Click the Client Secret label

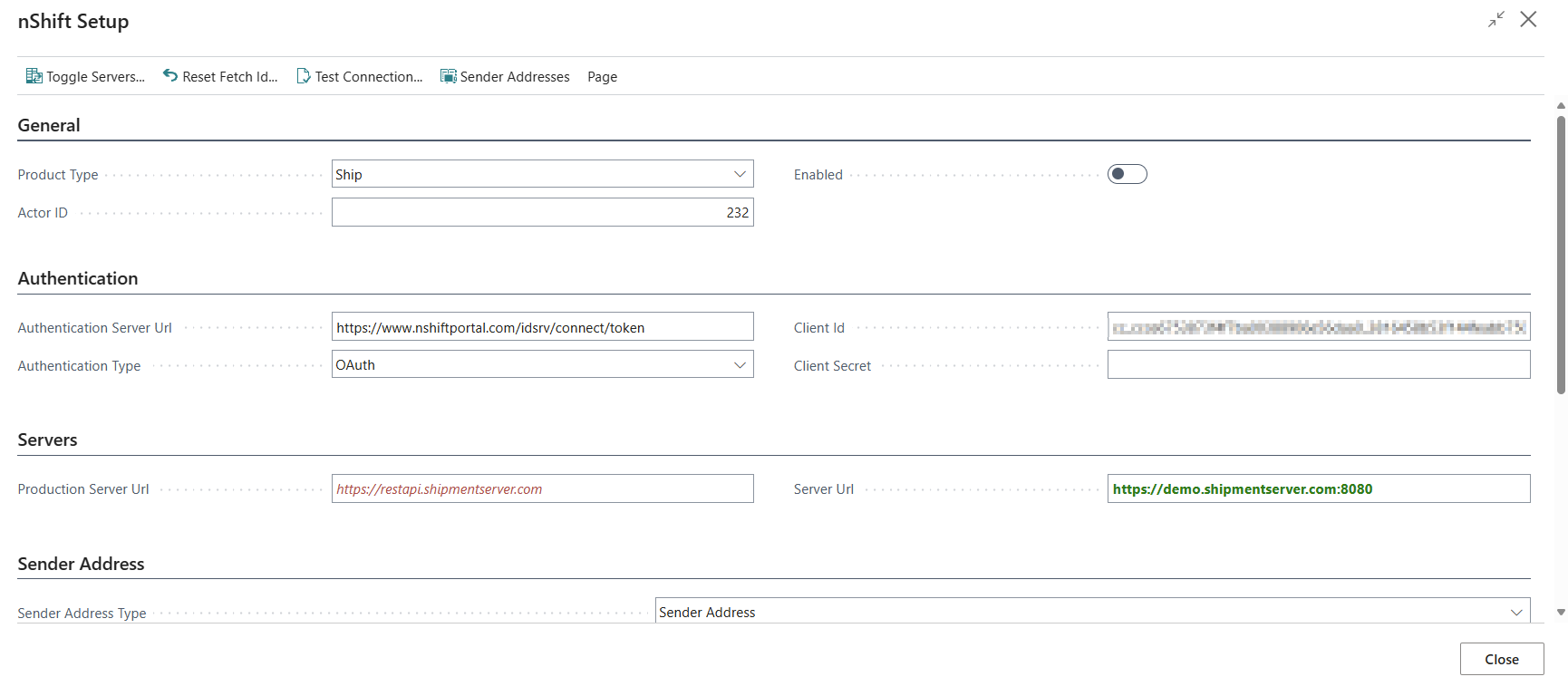[x=832, y=366]
